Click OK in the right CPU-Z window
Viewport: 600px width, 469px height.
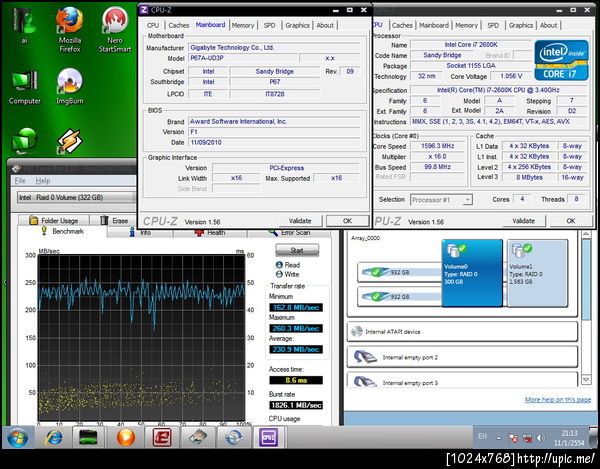tap(571, 221)
